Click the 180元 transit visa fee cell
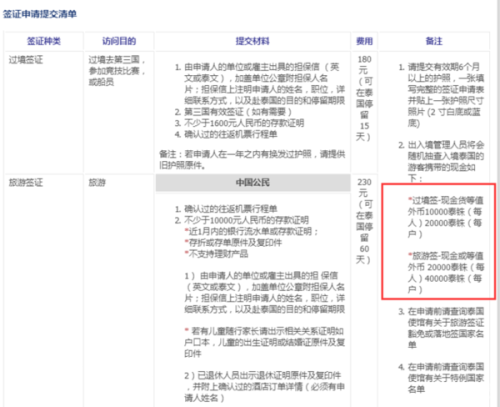 click(x=364, y=98)
